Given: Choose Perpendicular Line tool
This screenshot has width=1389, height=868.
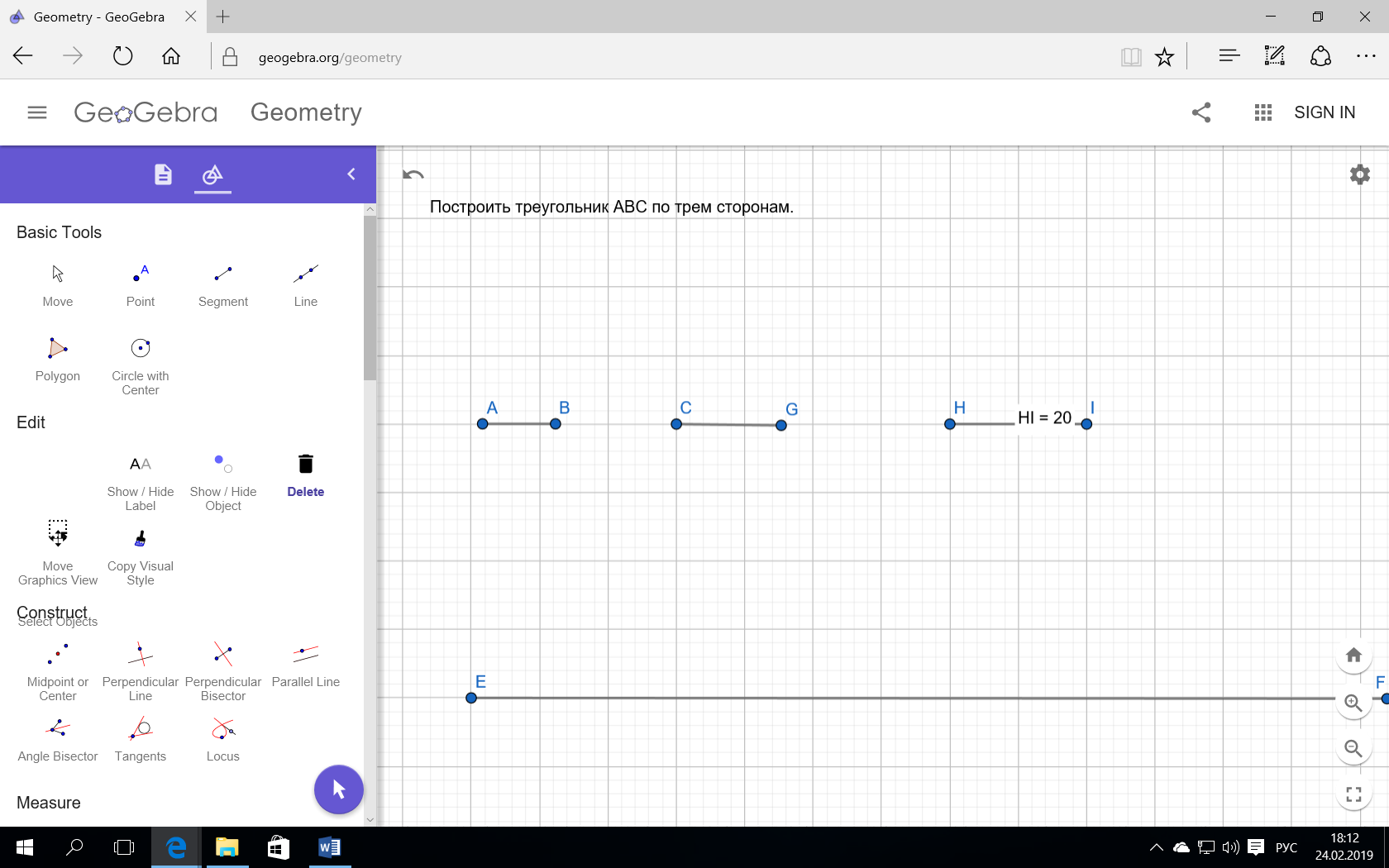Looking at the screenshot, I should (141, 672).
